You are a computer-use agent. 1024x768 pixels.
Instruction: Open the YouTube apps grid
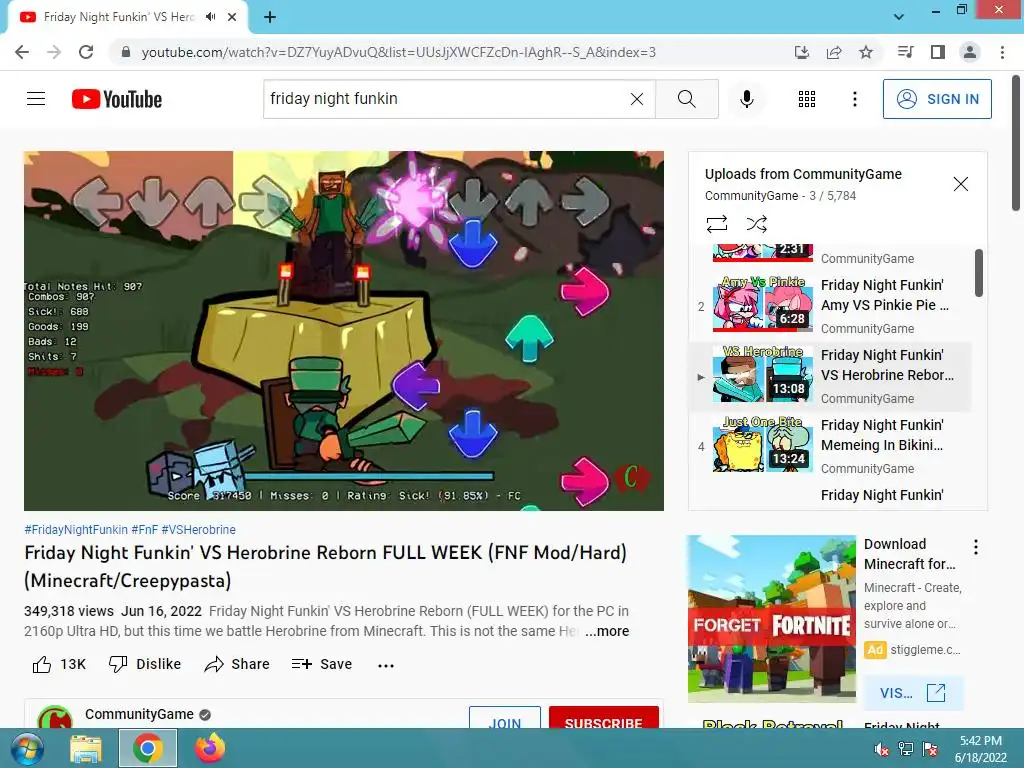point(807,99)
